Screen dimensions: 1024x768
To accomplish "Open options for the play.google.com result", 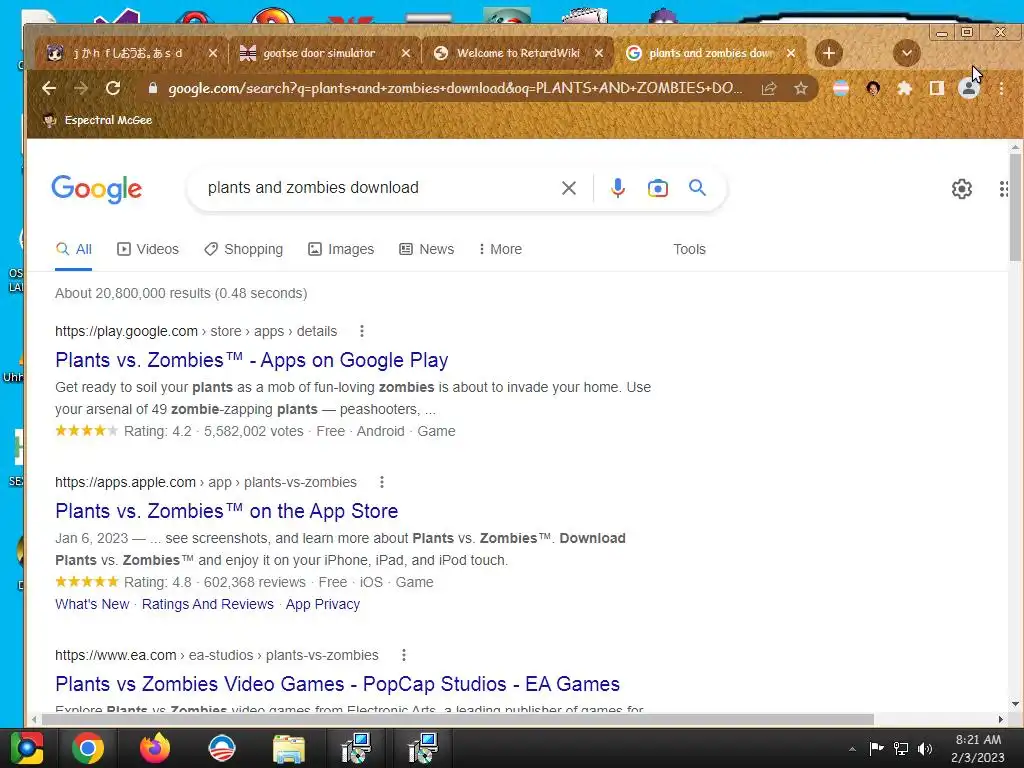I will point(362,331).
